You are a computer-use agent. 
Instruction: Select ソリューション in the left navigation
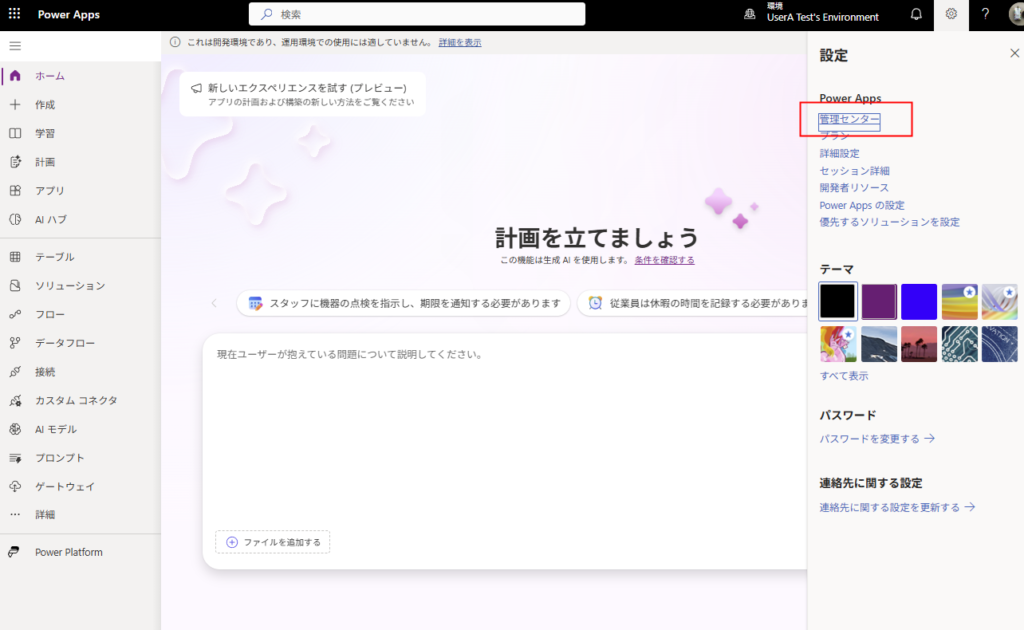point(70,286)
